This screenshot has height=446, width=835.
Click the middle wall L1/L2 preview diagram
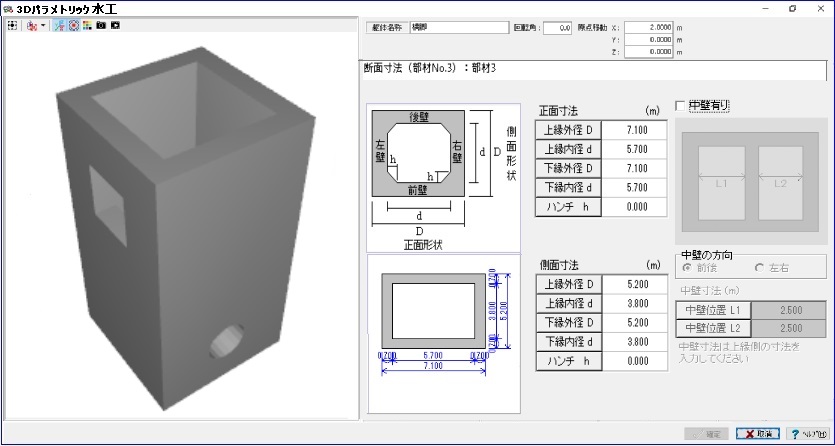(750, 181)
